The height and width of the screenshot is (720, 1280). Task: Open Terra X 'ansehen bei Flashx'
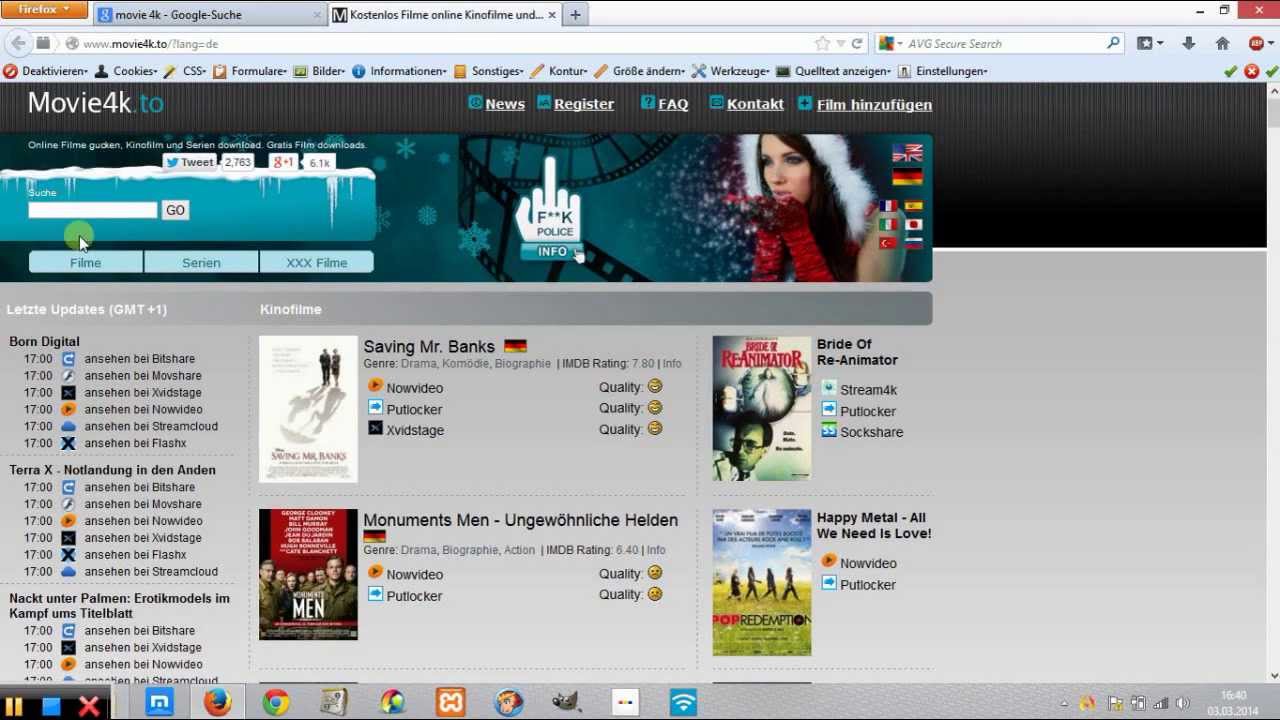click(135, 555)
